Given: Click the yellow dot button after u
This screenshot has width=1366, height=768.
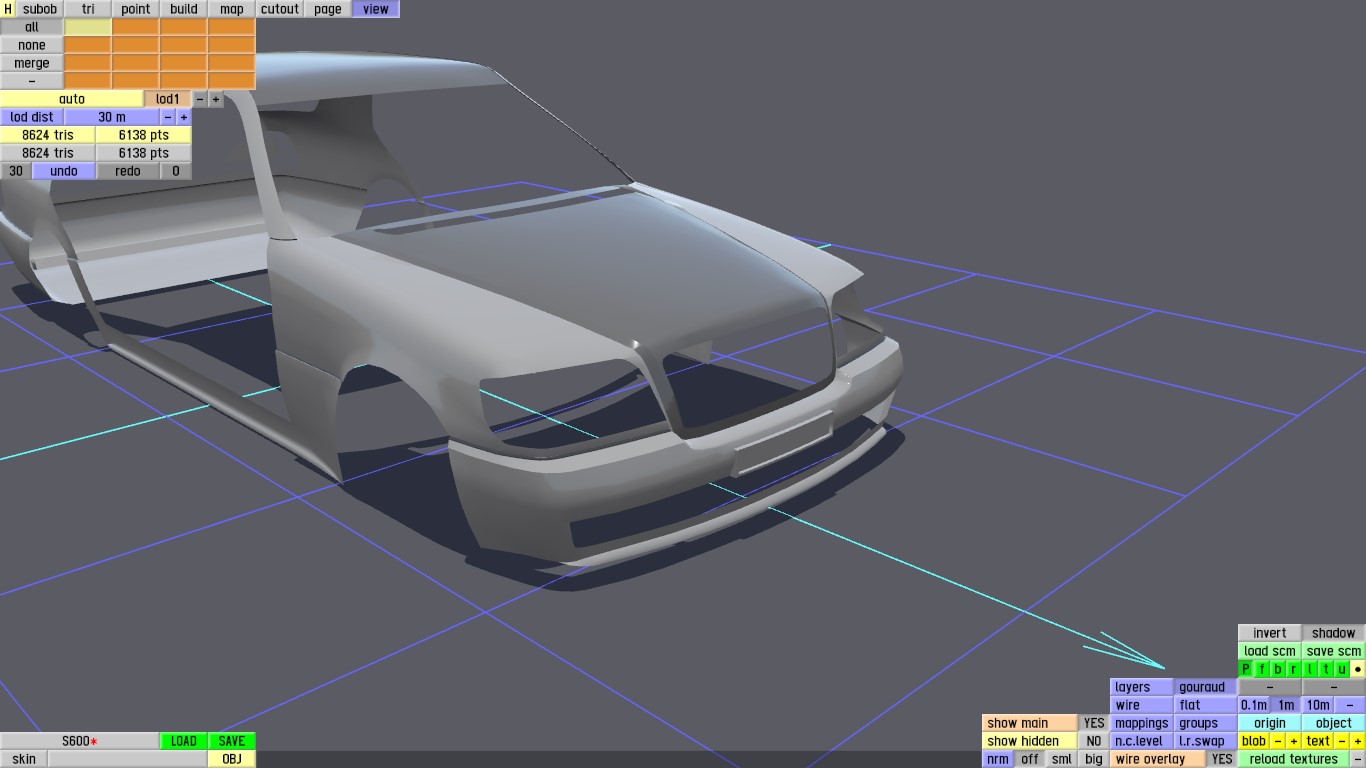Looking at the screenshot, I should pos(1358,669).
